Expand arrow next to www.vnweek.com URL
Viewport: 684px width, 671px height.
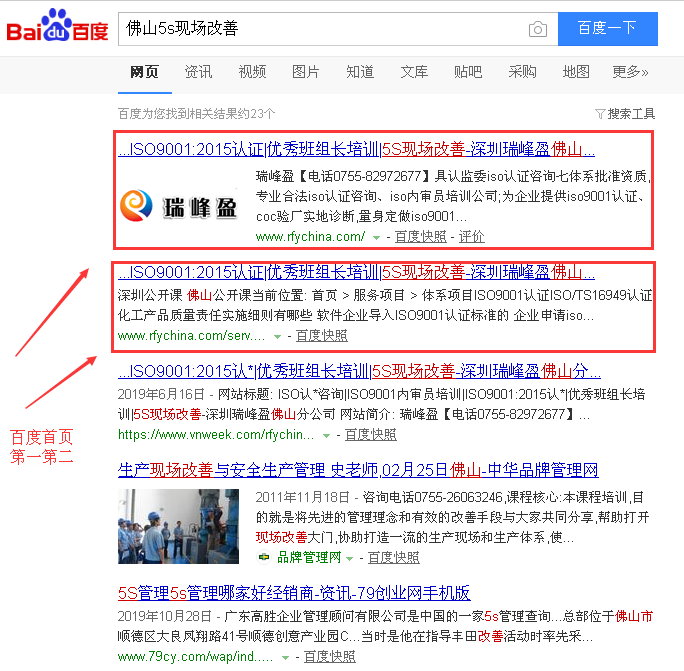(327, 436)
